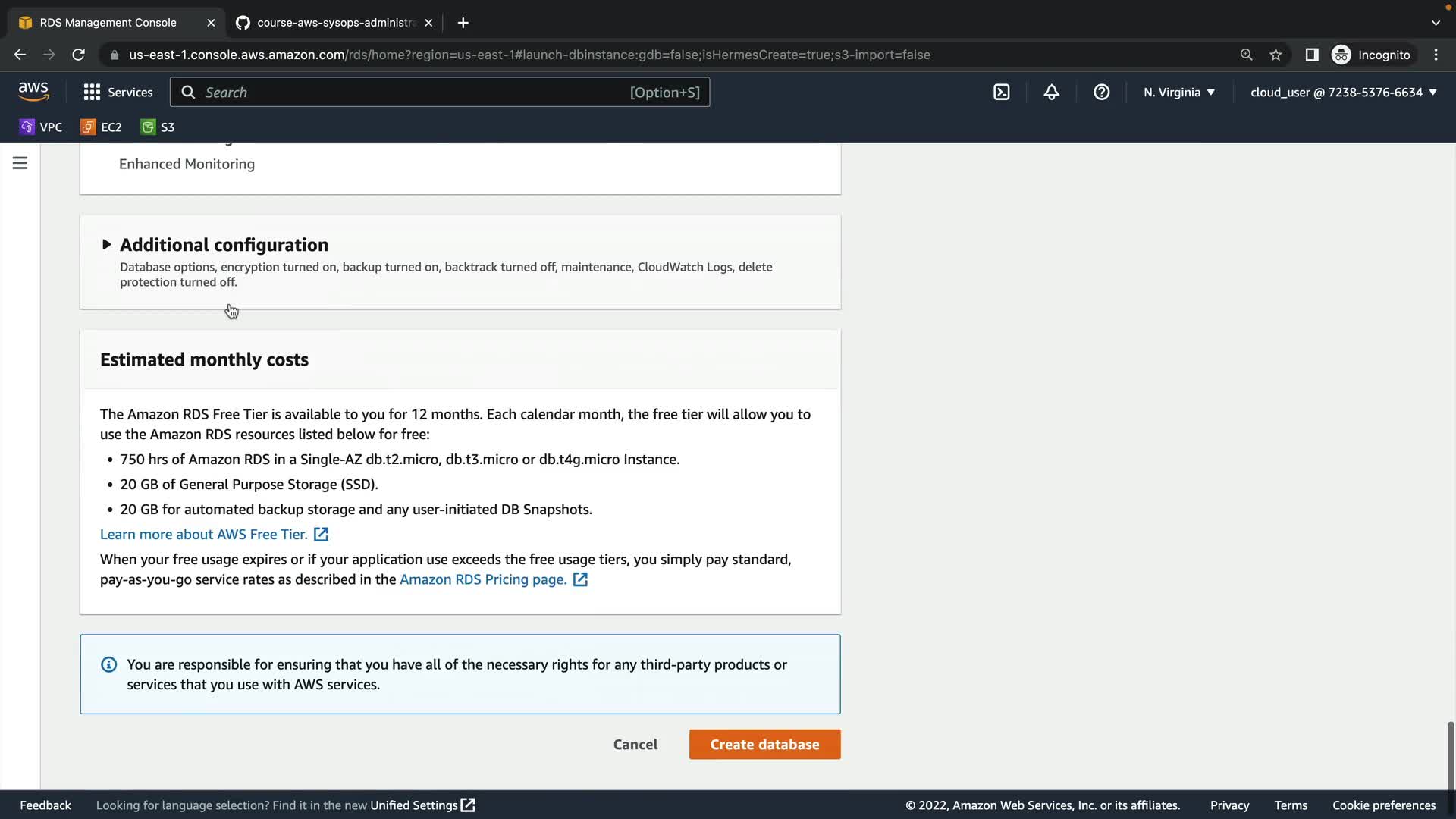Open the cloud_user account dropdown

tap(1343, 92)
